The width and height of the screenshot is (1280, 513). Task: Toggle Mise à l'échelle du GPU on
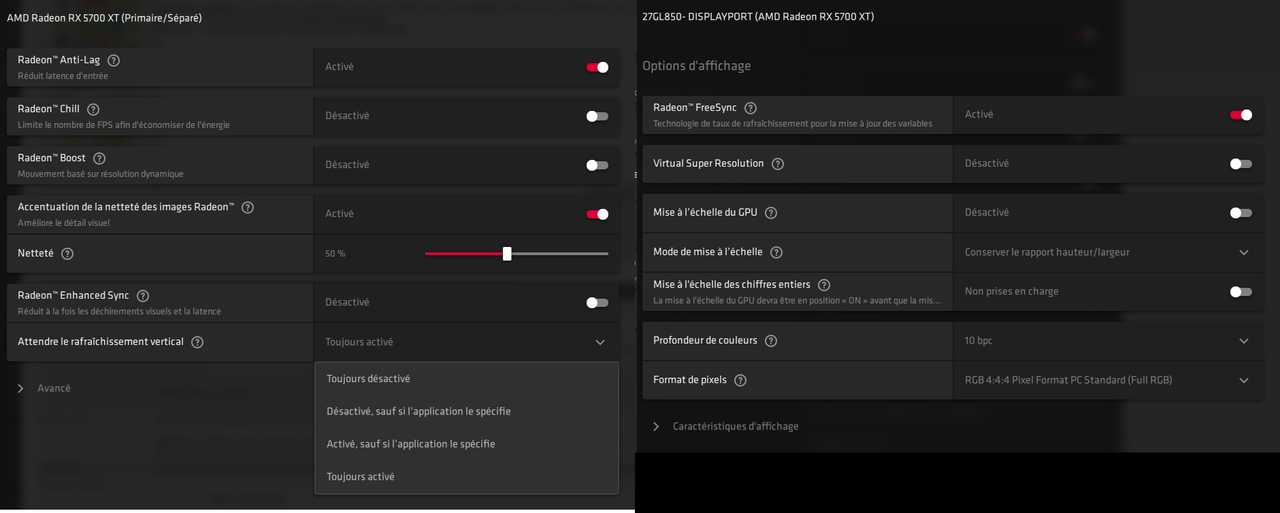[x=1241, y=213]
